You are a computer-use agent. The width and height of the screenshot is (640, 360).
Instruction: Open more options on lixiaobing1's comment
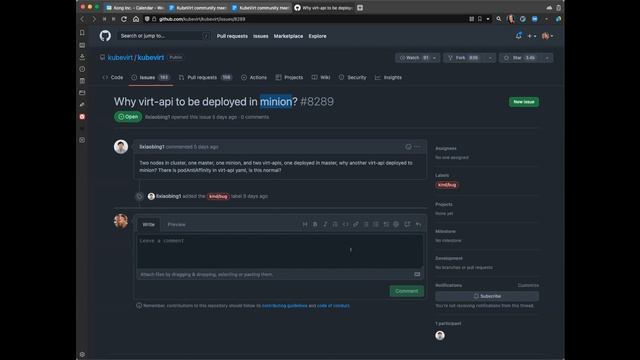[417, 147]
